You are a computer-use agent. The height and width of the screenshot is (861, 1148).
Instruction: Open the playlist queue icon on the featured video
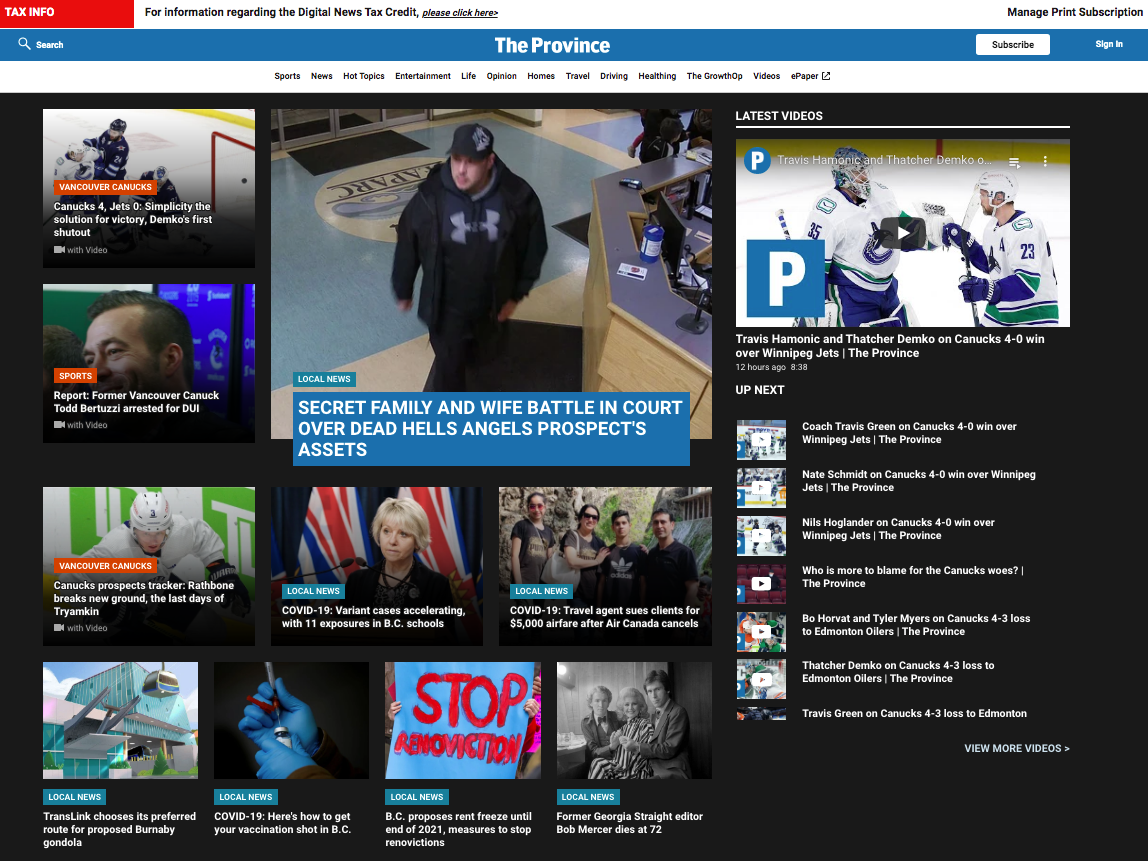pos(1014,160)
